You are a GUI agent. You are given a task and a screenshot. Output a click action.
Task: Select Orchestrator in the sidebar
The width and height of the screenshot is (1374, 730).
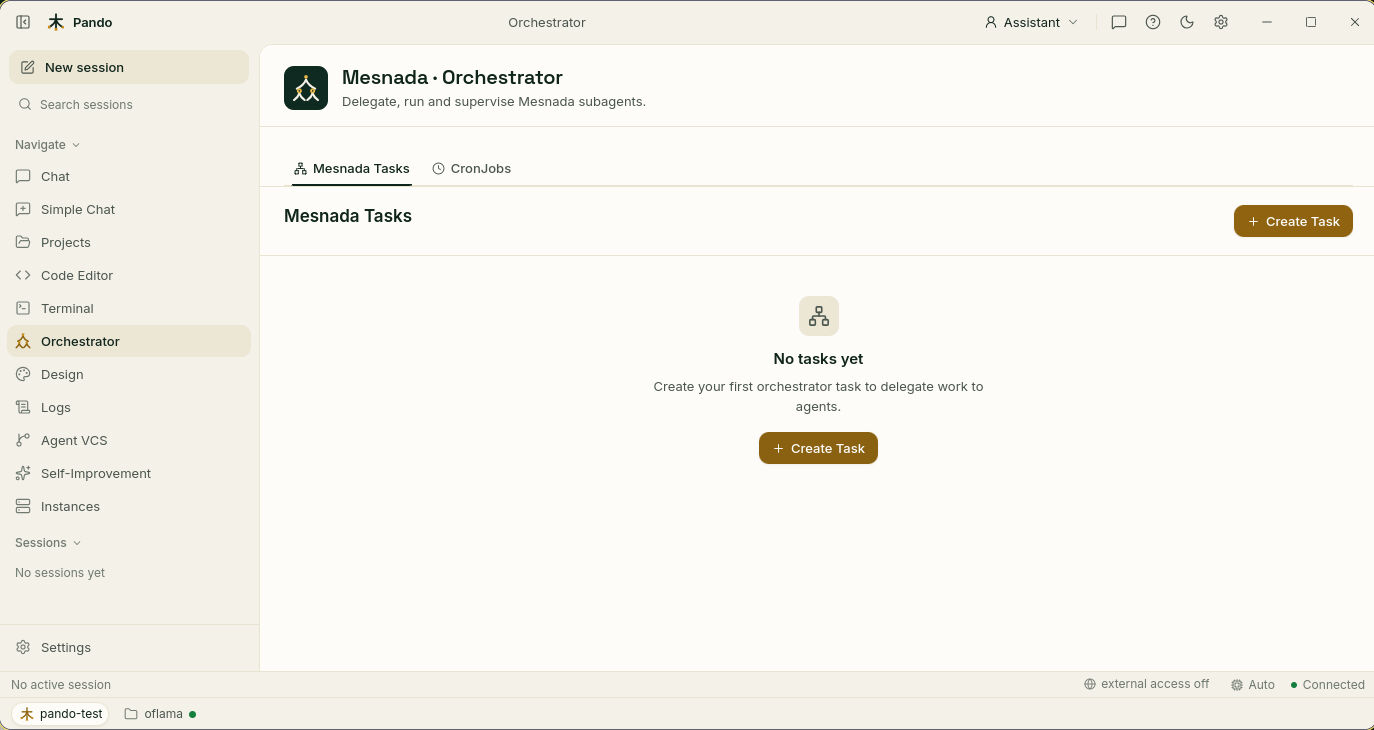tap(129, 341)
